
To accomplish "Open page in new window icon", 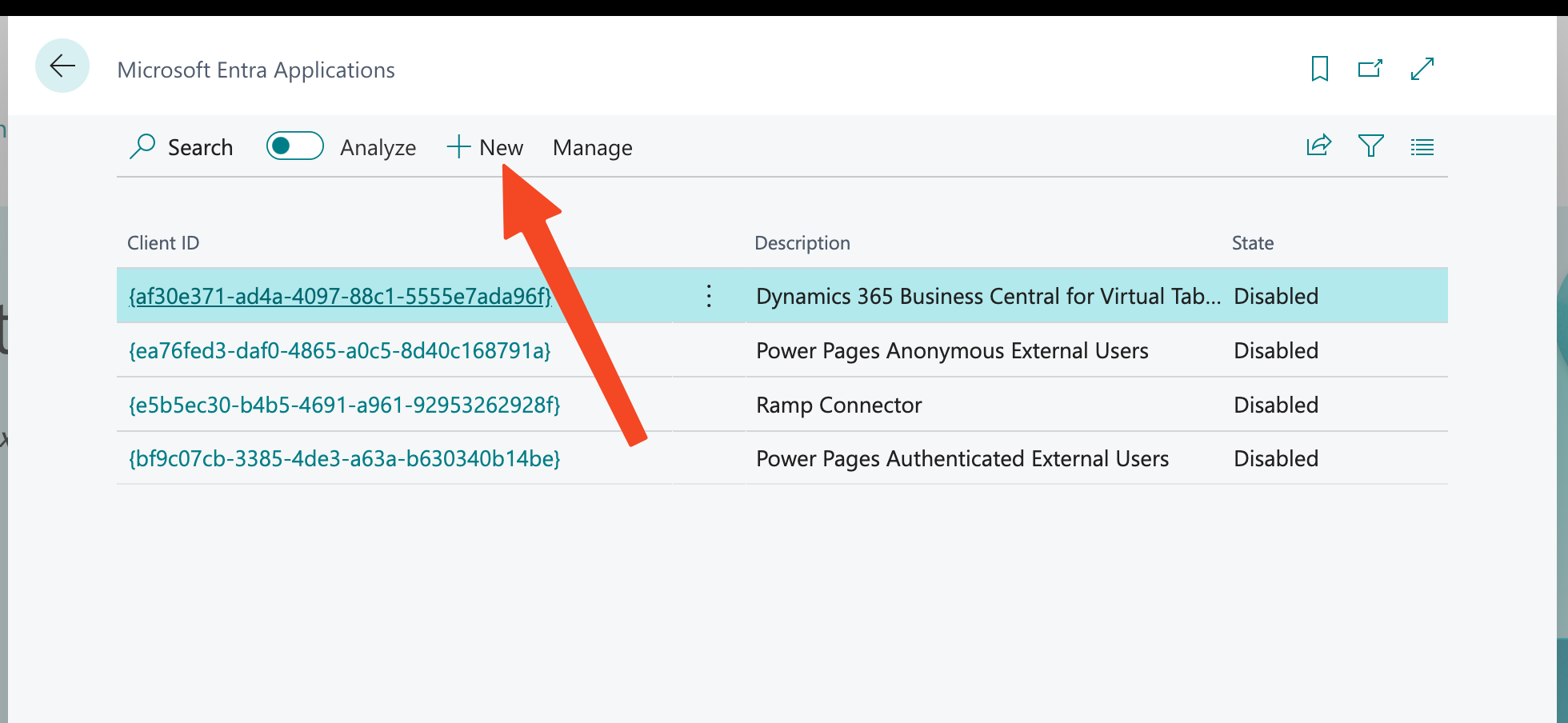I will click(x=1370, y=69).
